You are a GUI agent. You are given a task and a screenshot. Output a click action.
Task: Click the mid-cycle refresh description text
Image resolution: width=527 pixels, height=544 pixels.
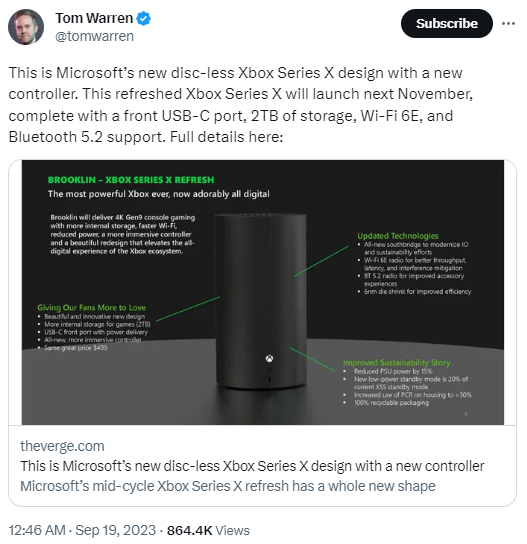228,486
